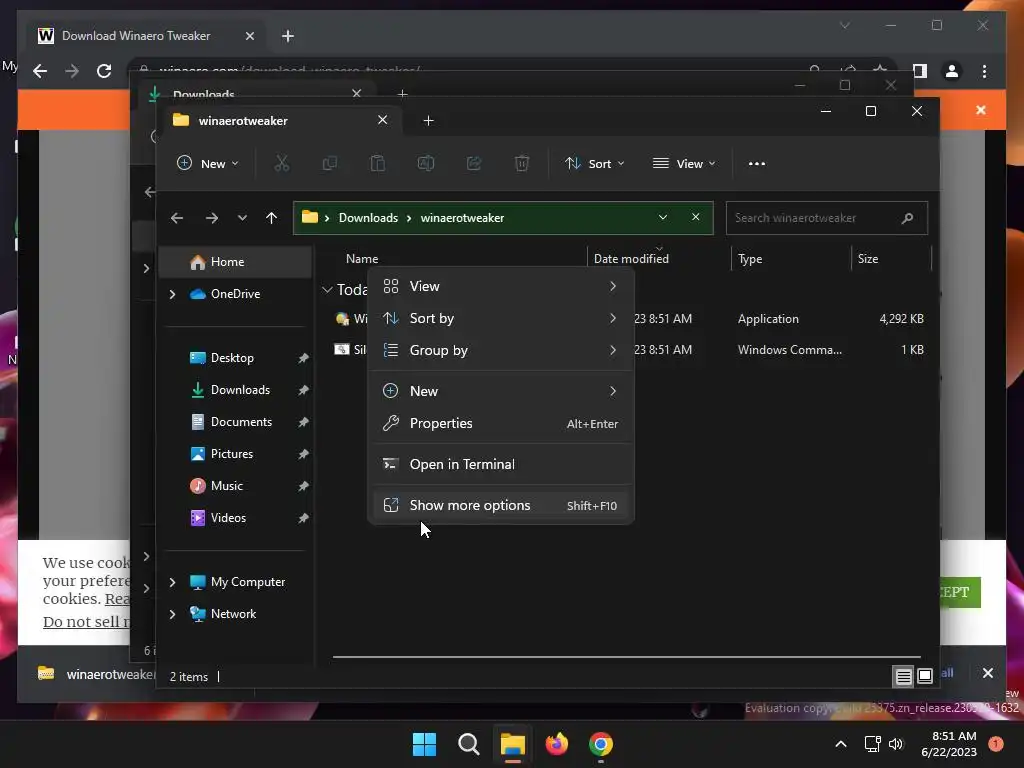Open View submenu in context menu

(501, 286)
